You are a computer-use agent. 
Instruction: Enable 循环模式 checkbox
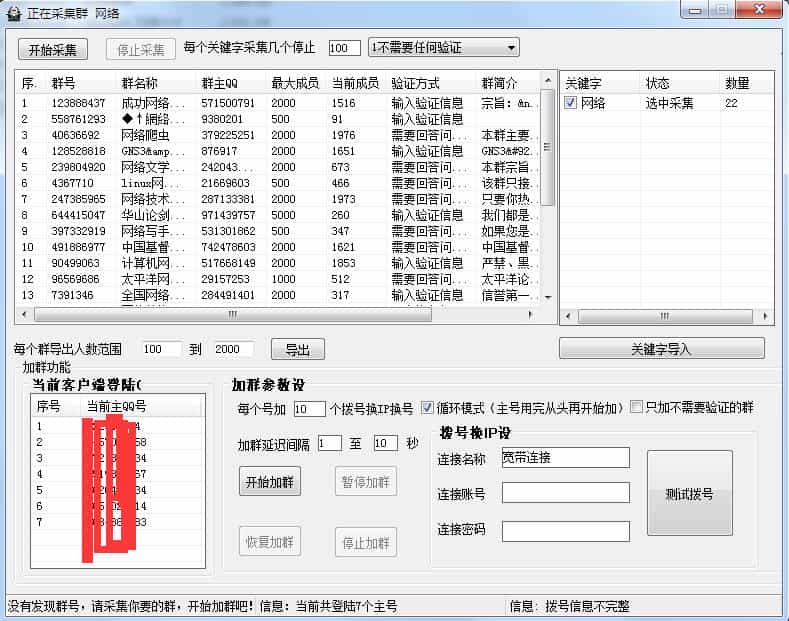pos(427,407)
